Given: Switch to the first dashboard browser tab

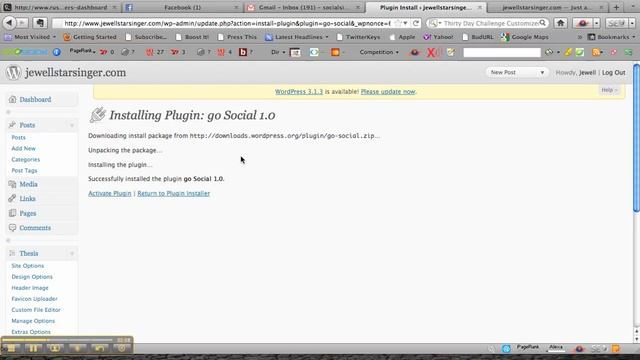Looking at the screenshot, I should (60, 7).
